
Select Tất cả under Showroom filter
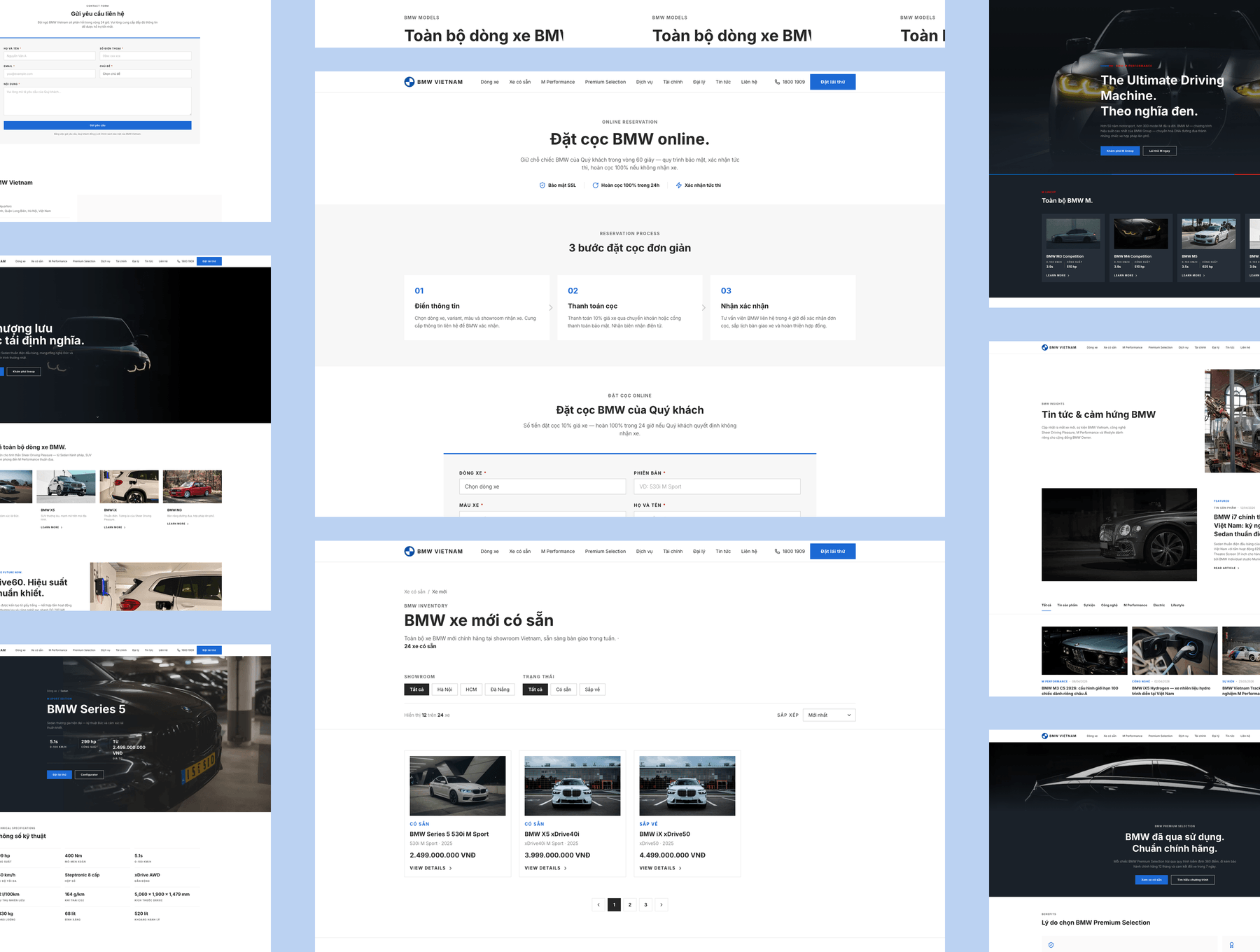point(416,689)
